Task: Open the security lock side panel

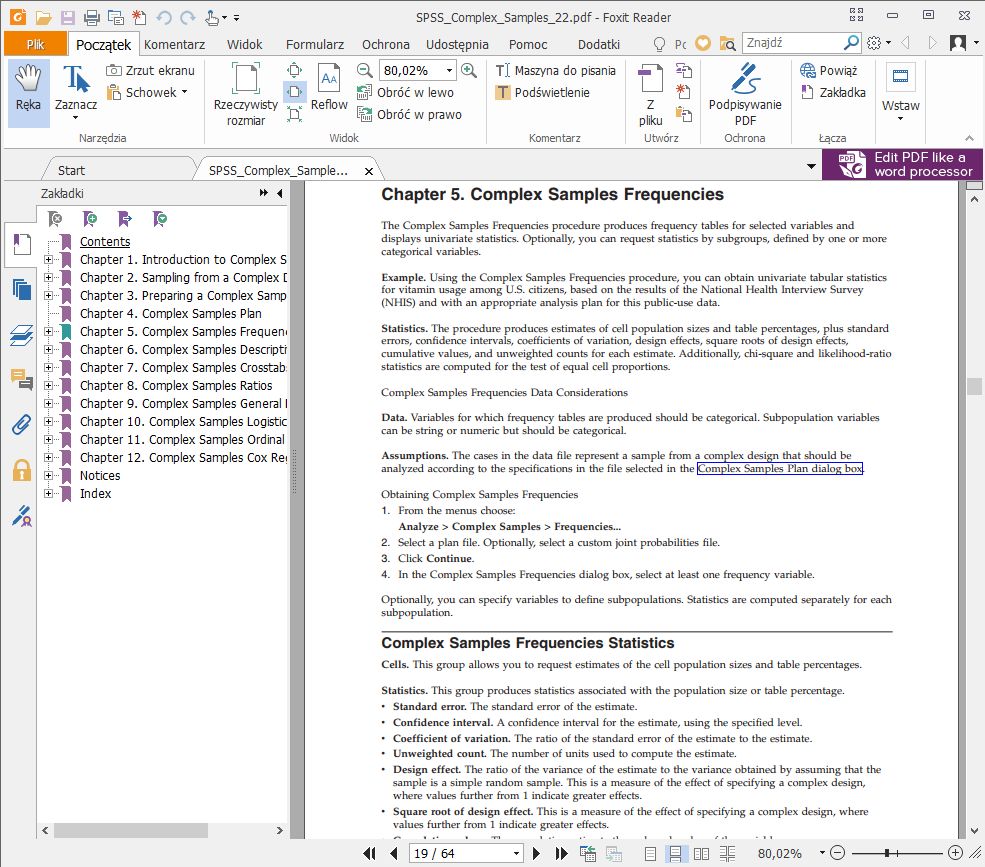Action: (21, 470)
